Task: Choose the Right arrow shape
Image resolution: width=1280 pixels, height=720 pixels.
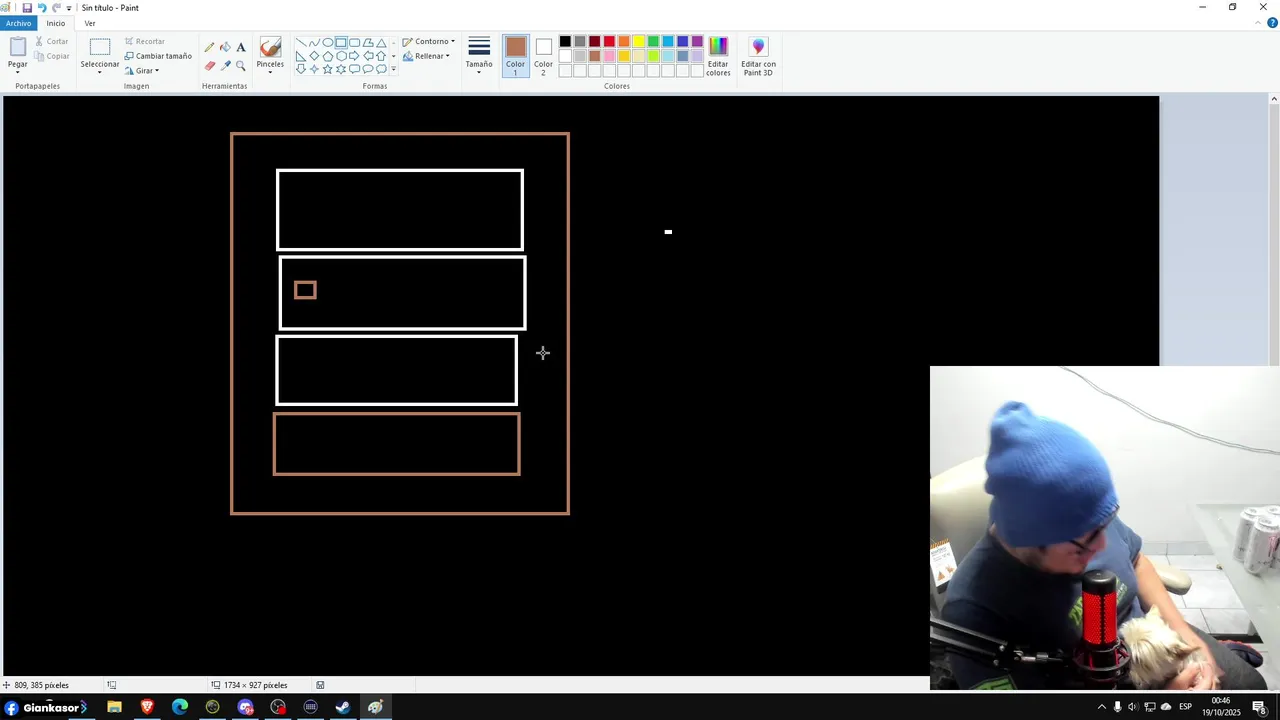Action: point(354,56)
